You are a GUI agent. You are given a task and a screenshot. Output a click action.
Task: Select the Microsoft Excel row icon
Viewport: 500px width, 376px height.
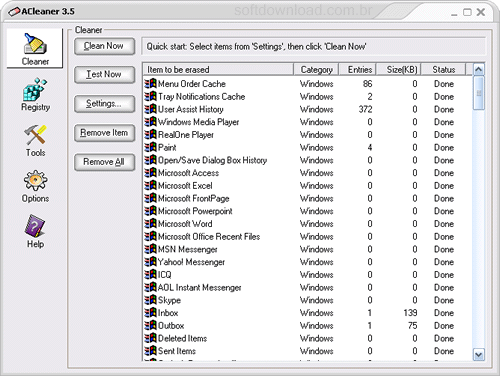pos(150,185)
